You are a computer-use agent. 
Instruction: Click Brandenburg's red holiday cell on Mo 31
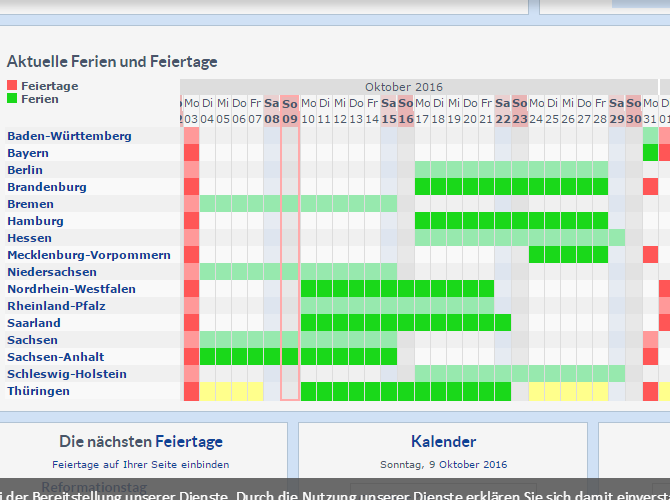[x=650, y=187]
